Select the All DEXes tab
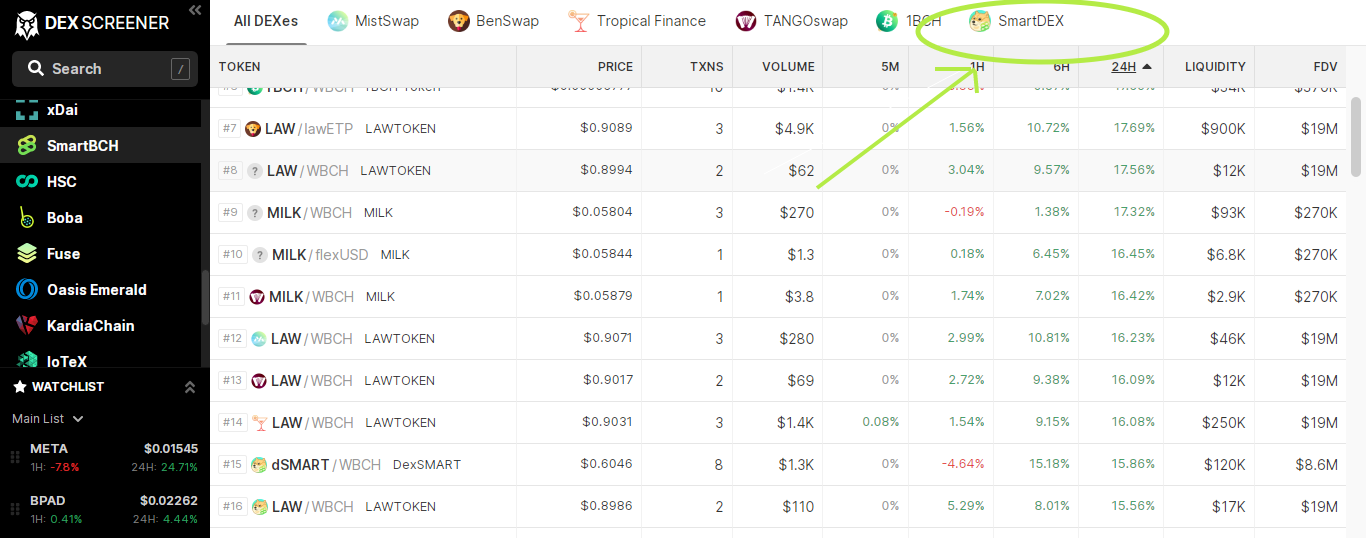This screenshot has width=1366, height=538. pos(266,21)
